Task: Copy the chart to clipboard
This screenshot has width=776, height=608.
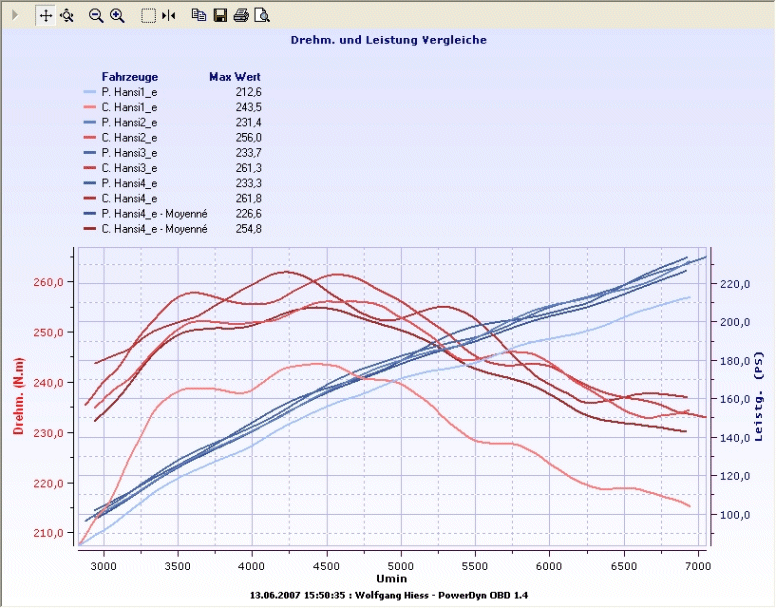Action: tap(199, 15)
